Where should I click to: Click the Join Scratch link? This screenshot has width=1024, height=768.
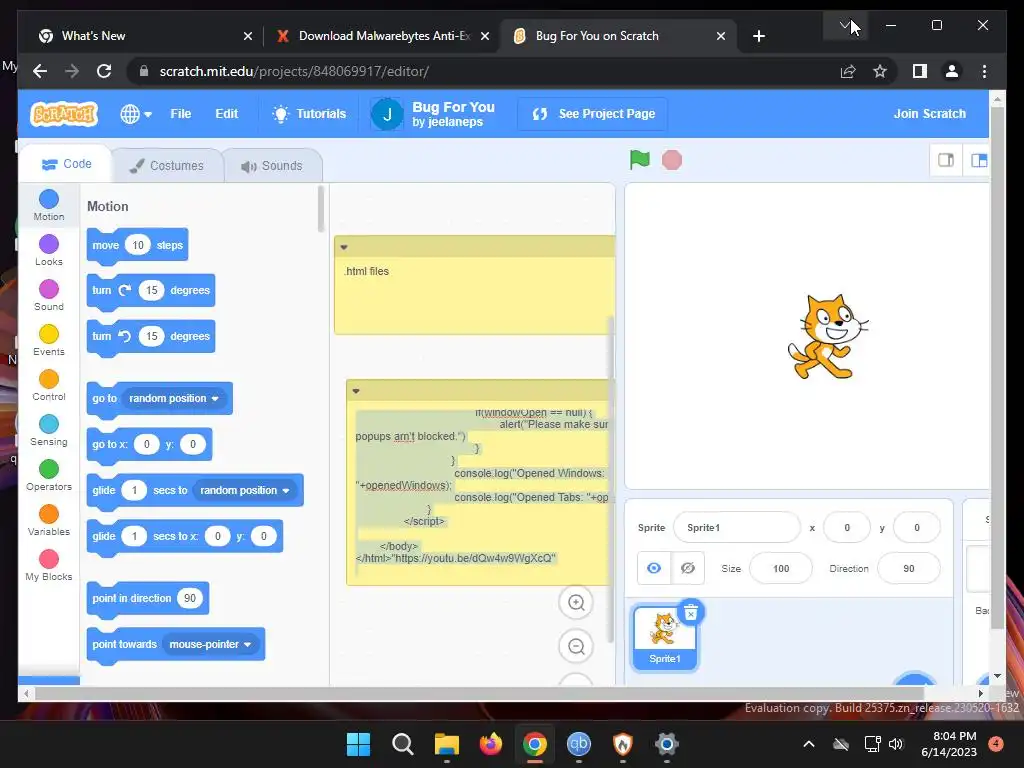[929, 114]
